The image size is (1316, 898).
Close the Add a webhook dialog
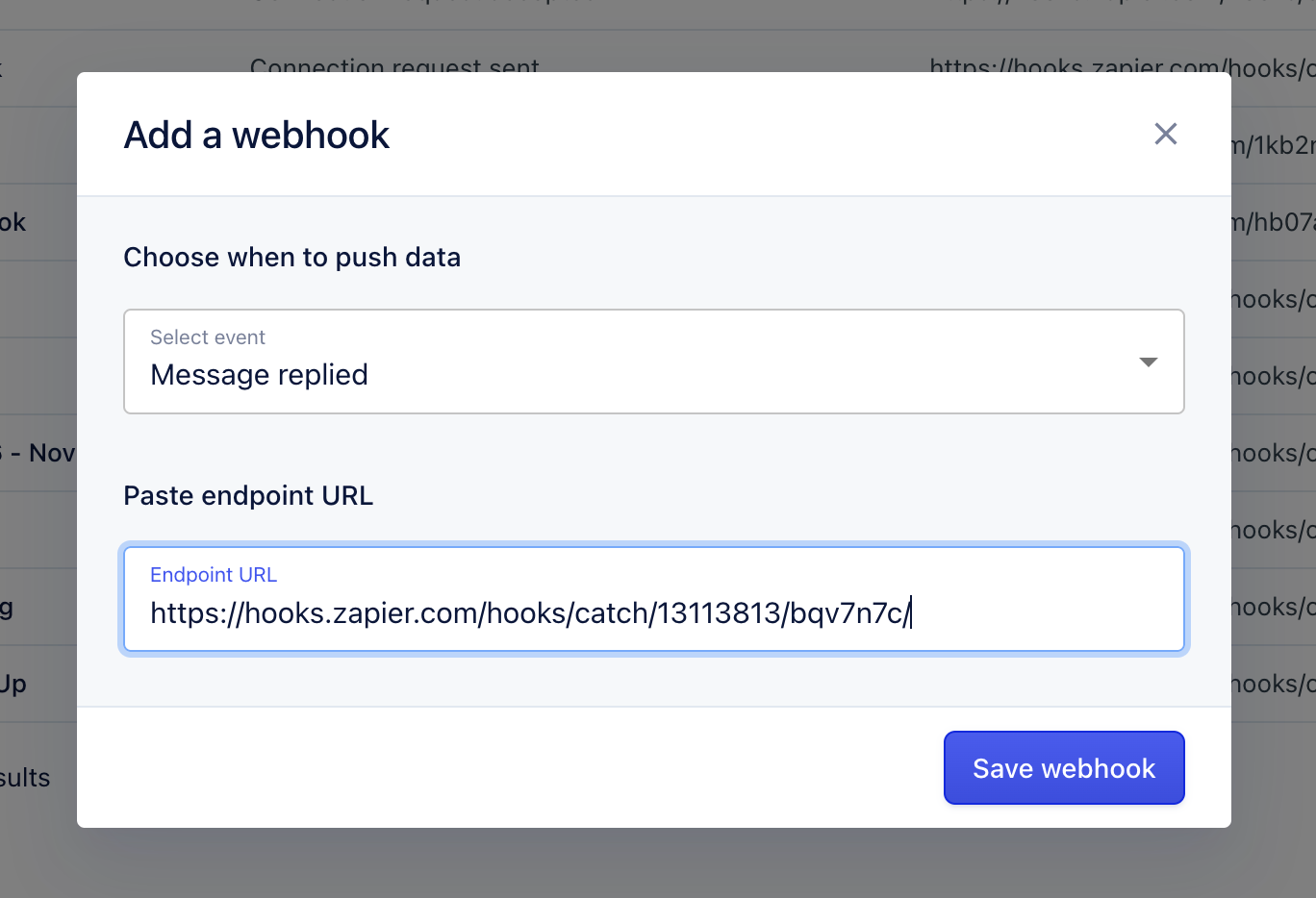point(1165,134)
